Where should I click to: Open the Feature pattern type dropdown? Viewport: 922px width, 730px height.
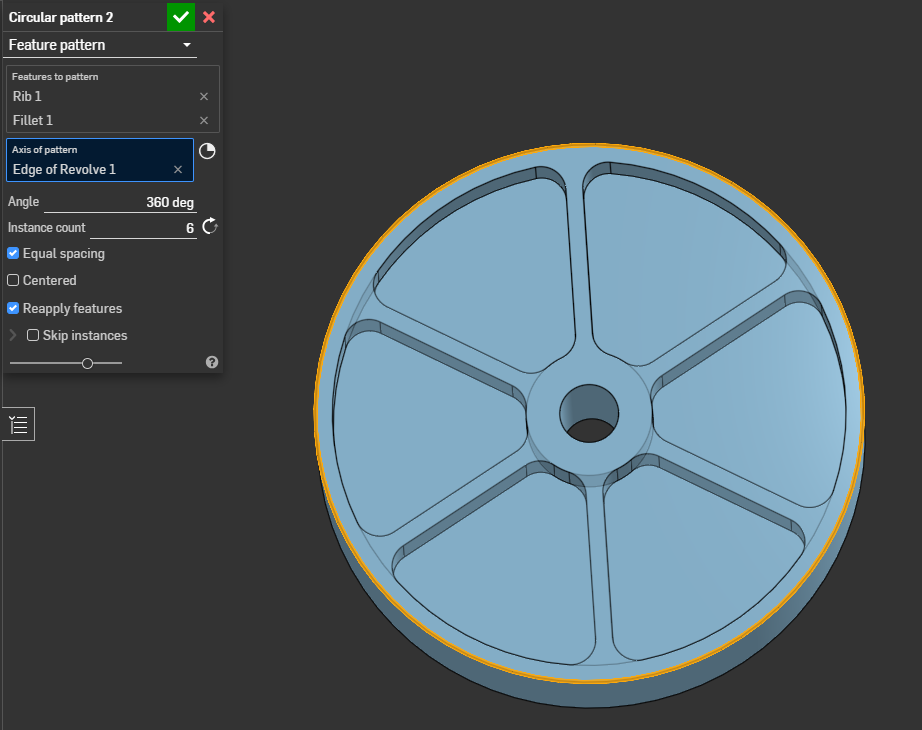100,45
